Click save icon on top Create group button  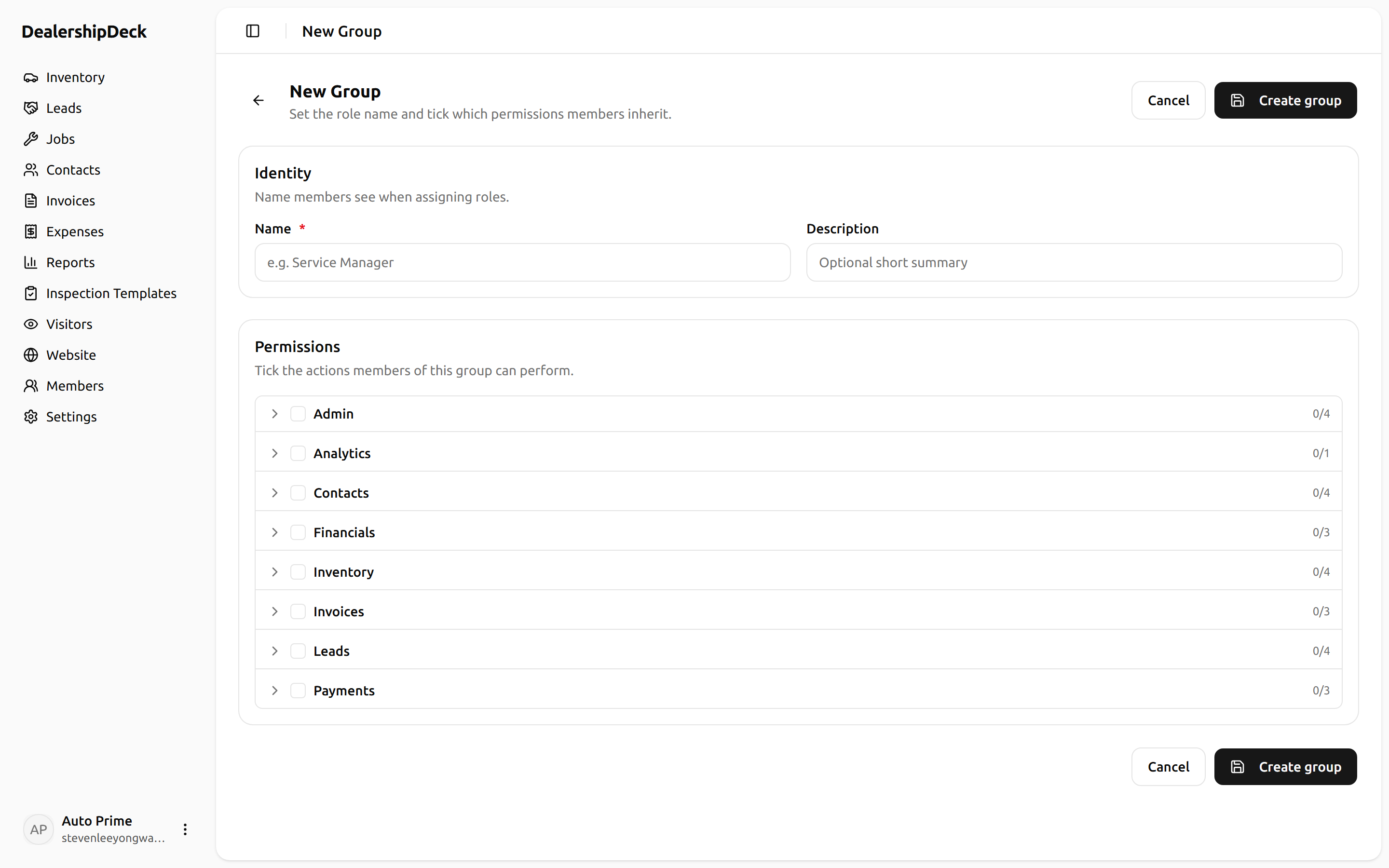1238,100
